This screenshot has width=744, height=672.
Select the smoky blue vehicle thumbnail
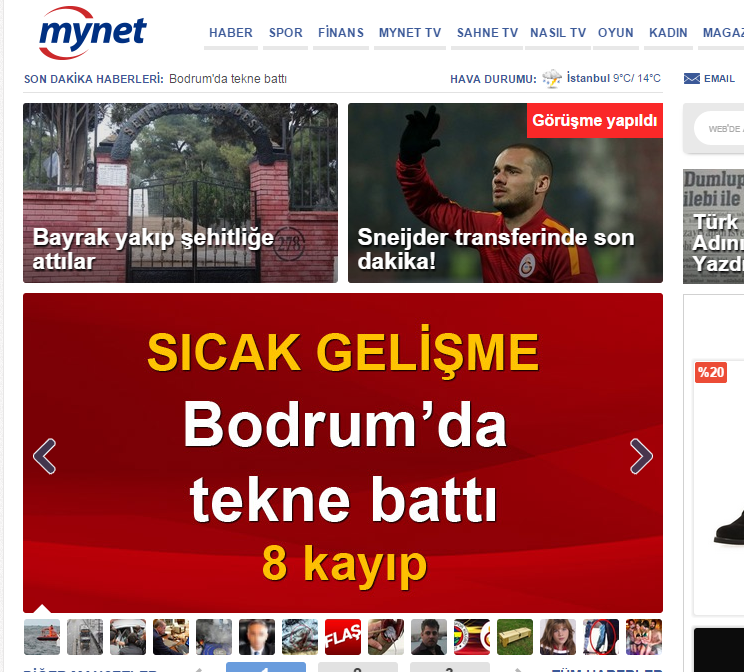pyautogui.click(x=214, y=637)
